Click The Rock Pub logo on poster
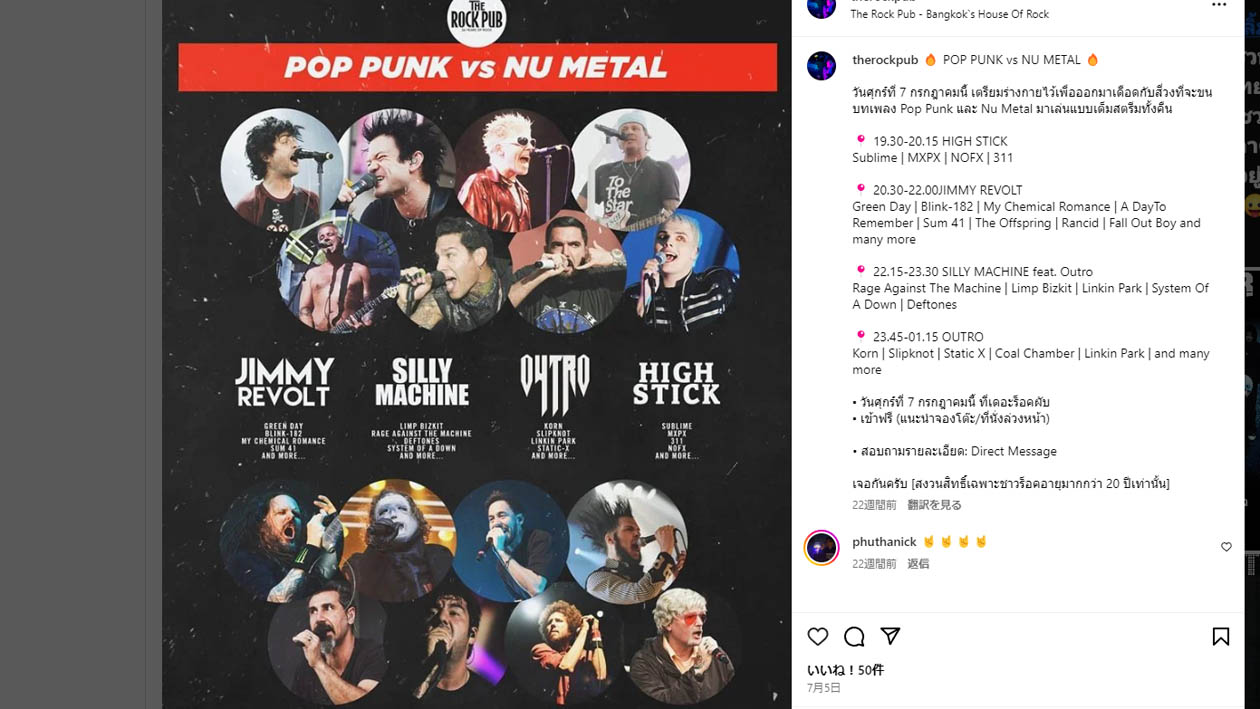The image size is (1260, 709). tap(477, 20)
